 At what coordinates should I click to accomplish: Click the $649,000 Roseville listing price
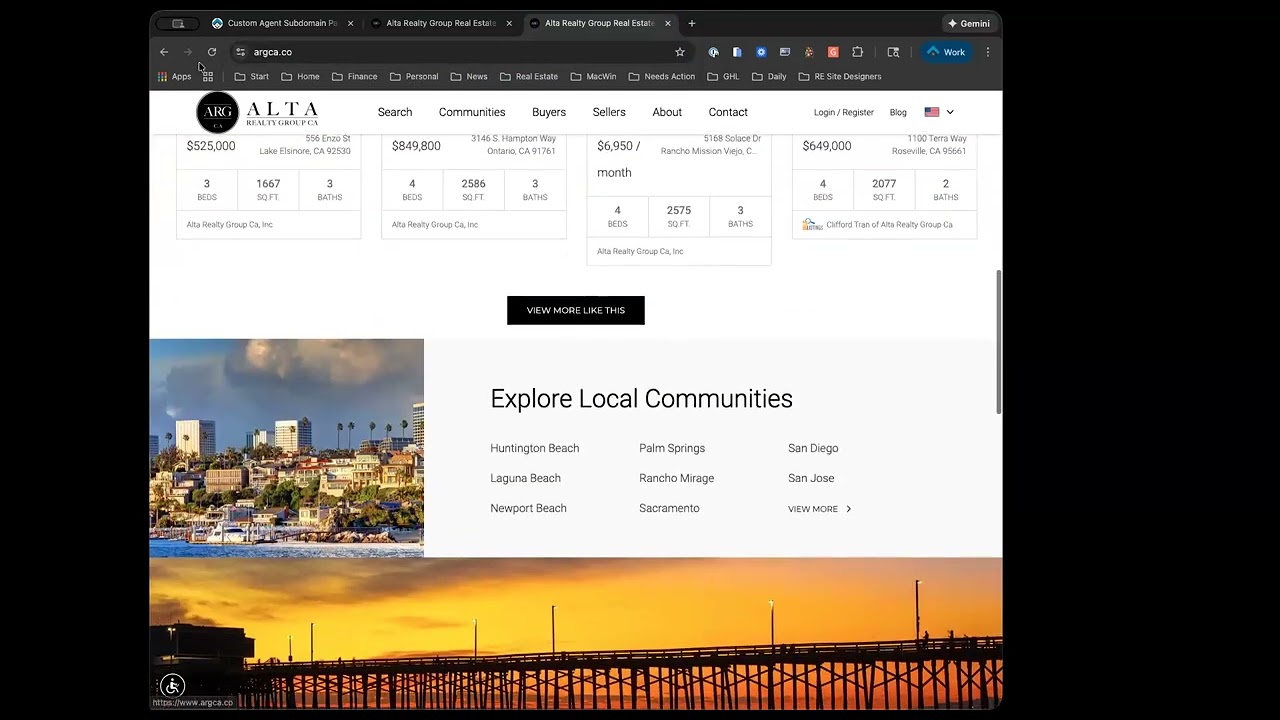827,146
